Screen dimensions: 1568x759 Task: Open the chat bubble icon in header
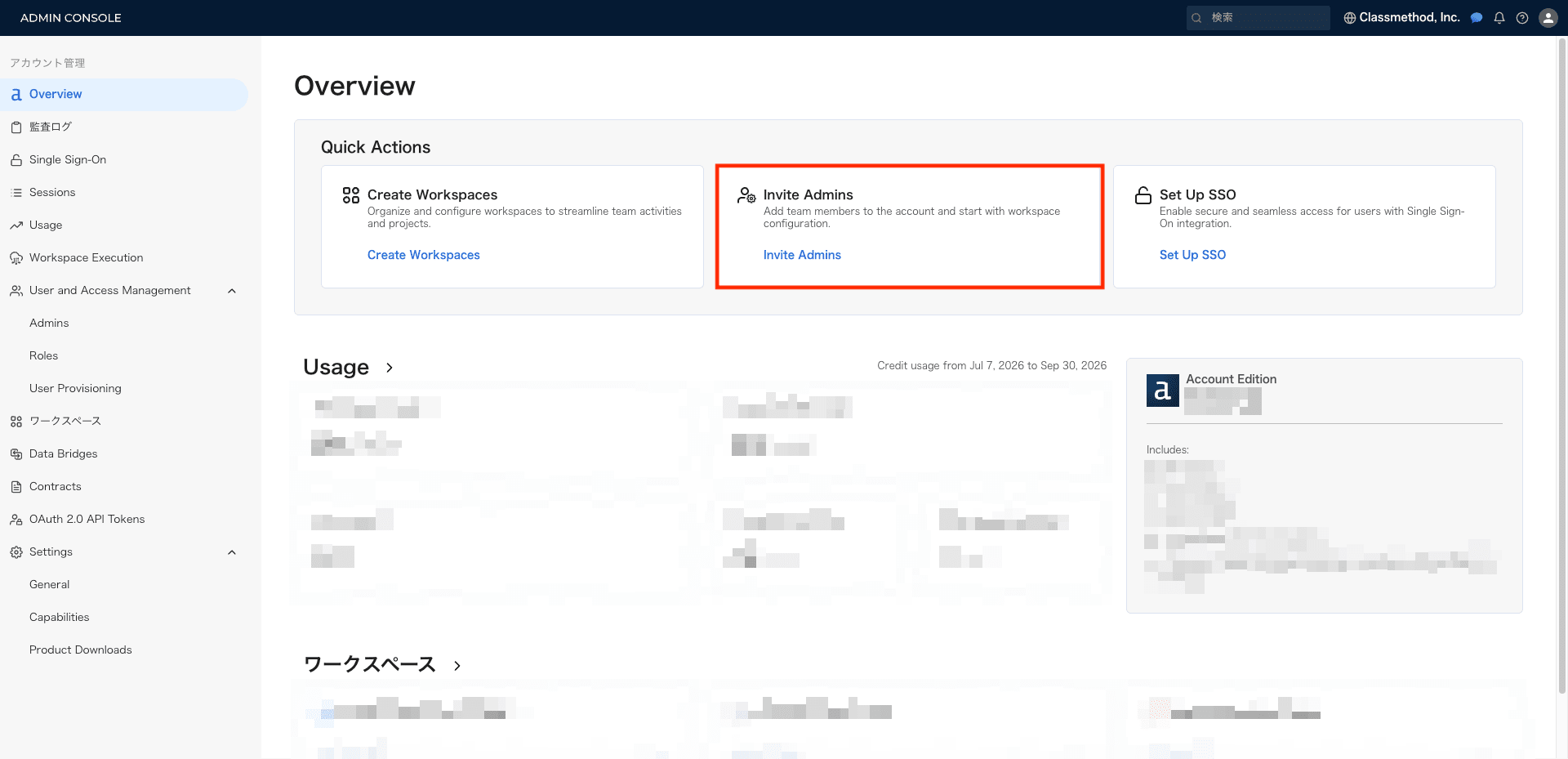click(x=1477, y=18)
